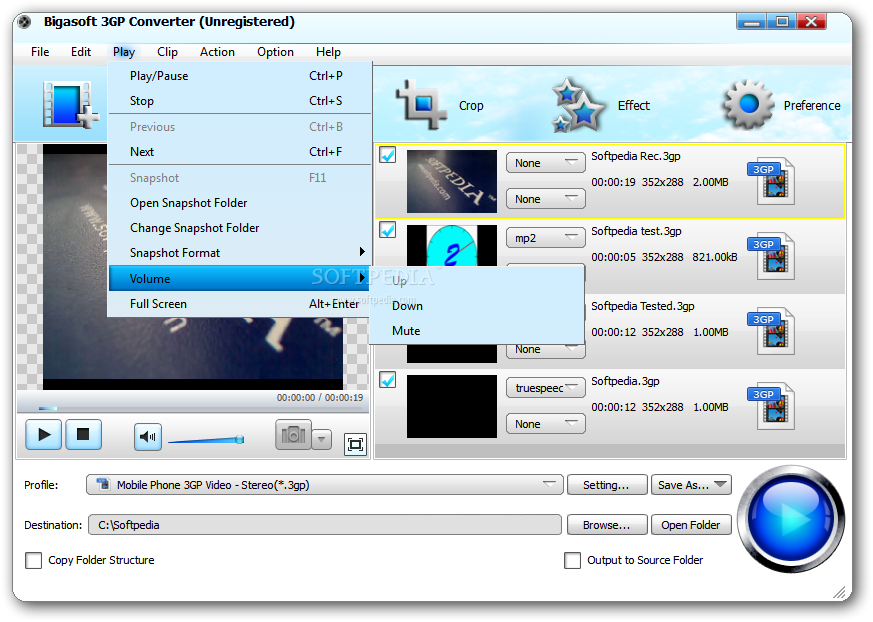
Task: Click the 3GP format icon for Softpedia test.3gp
Action: click(771, 256)
